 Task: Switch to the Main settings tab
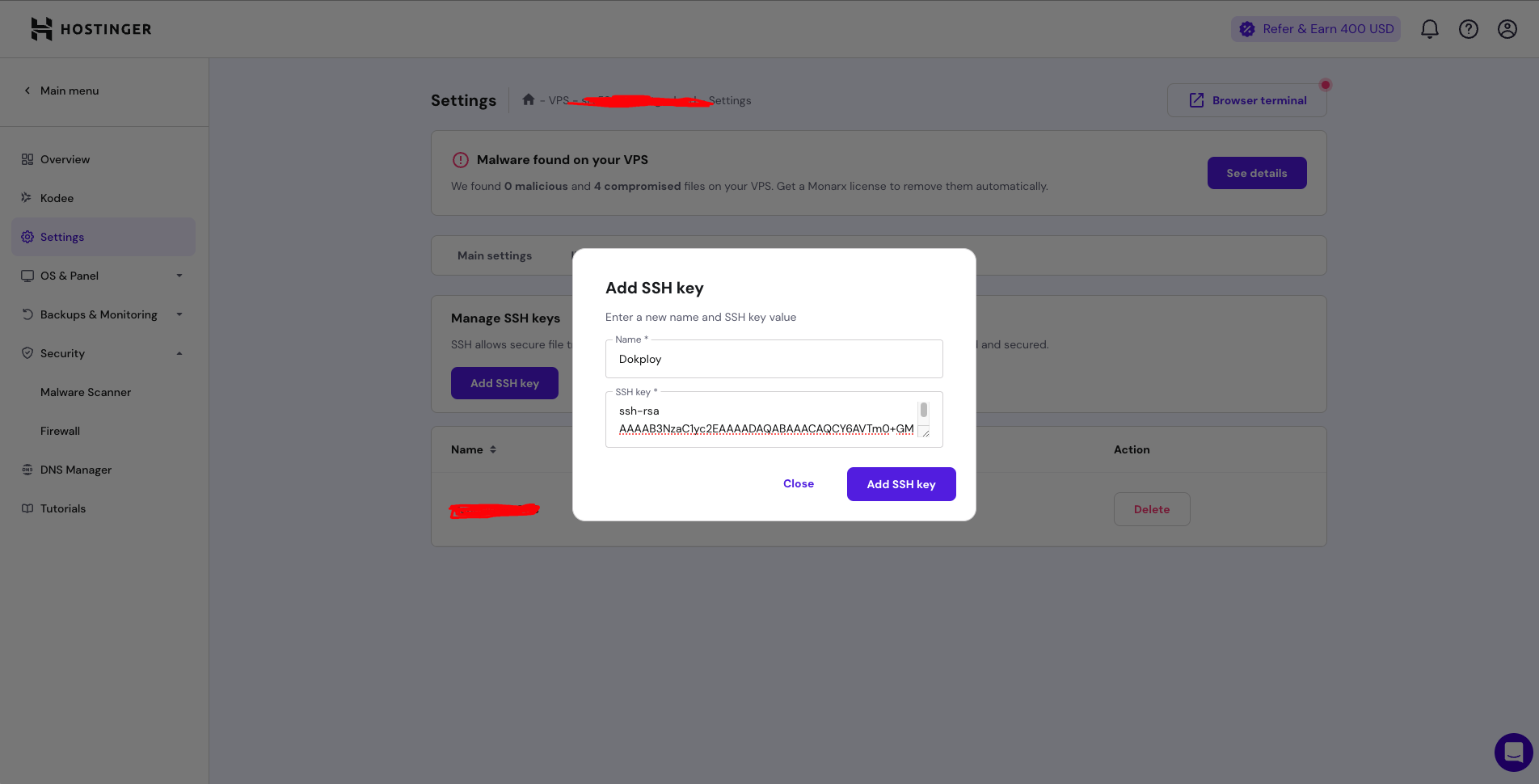[x=495, y=255]
